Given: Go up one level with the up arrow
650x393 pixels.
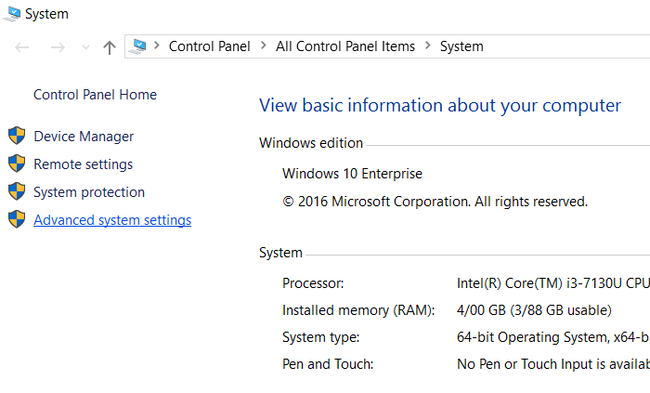Looking at the screenshot, I should (109, 47).
